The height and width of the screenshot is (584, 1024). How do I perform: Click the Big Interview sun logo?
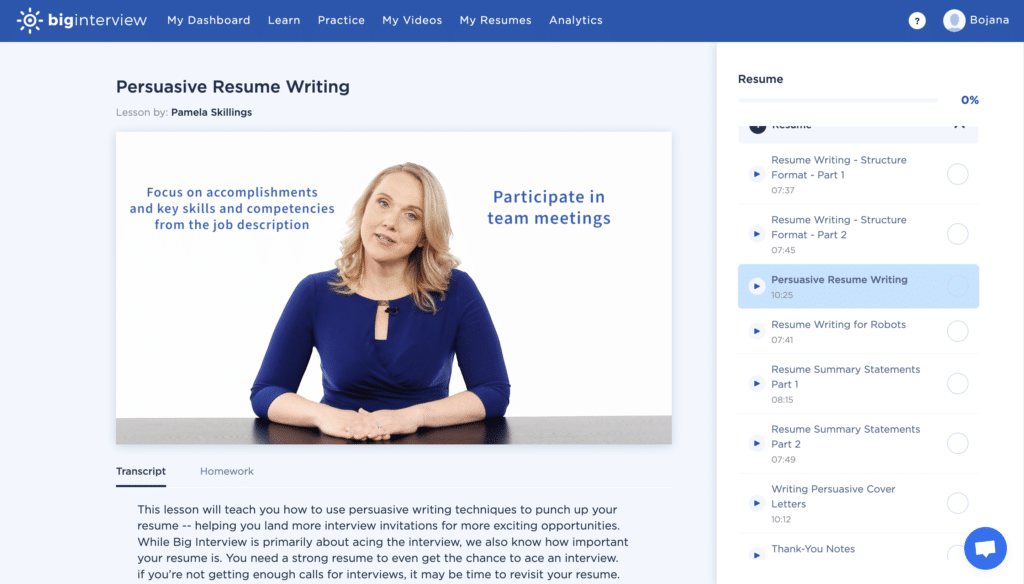[x=29, y=20]
